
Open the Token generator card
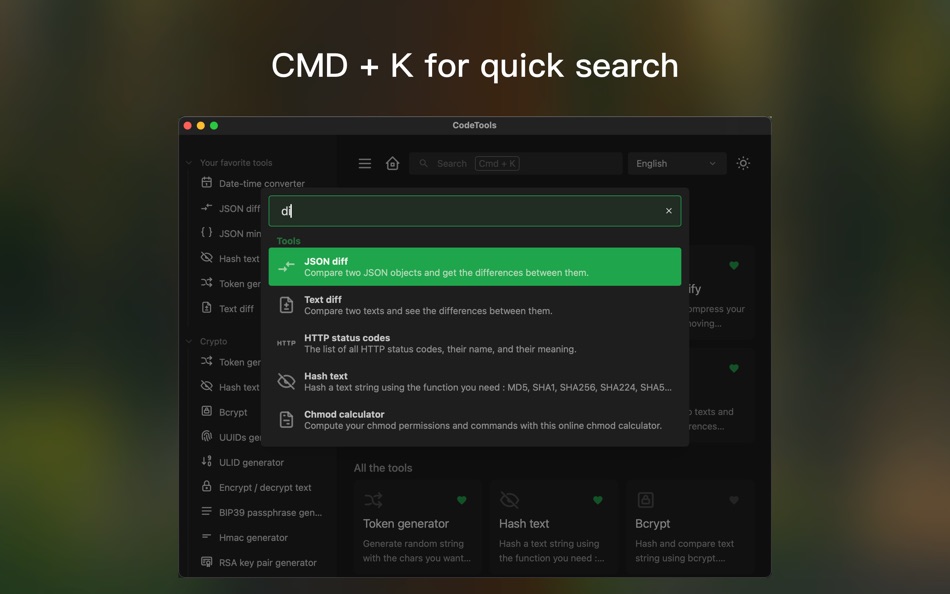[417, 527]
